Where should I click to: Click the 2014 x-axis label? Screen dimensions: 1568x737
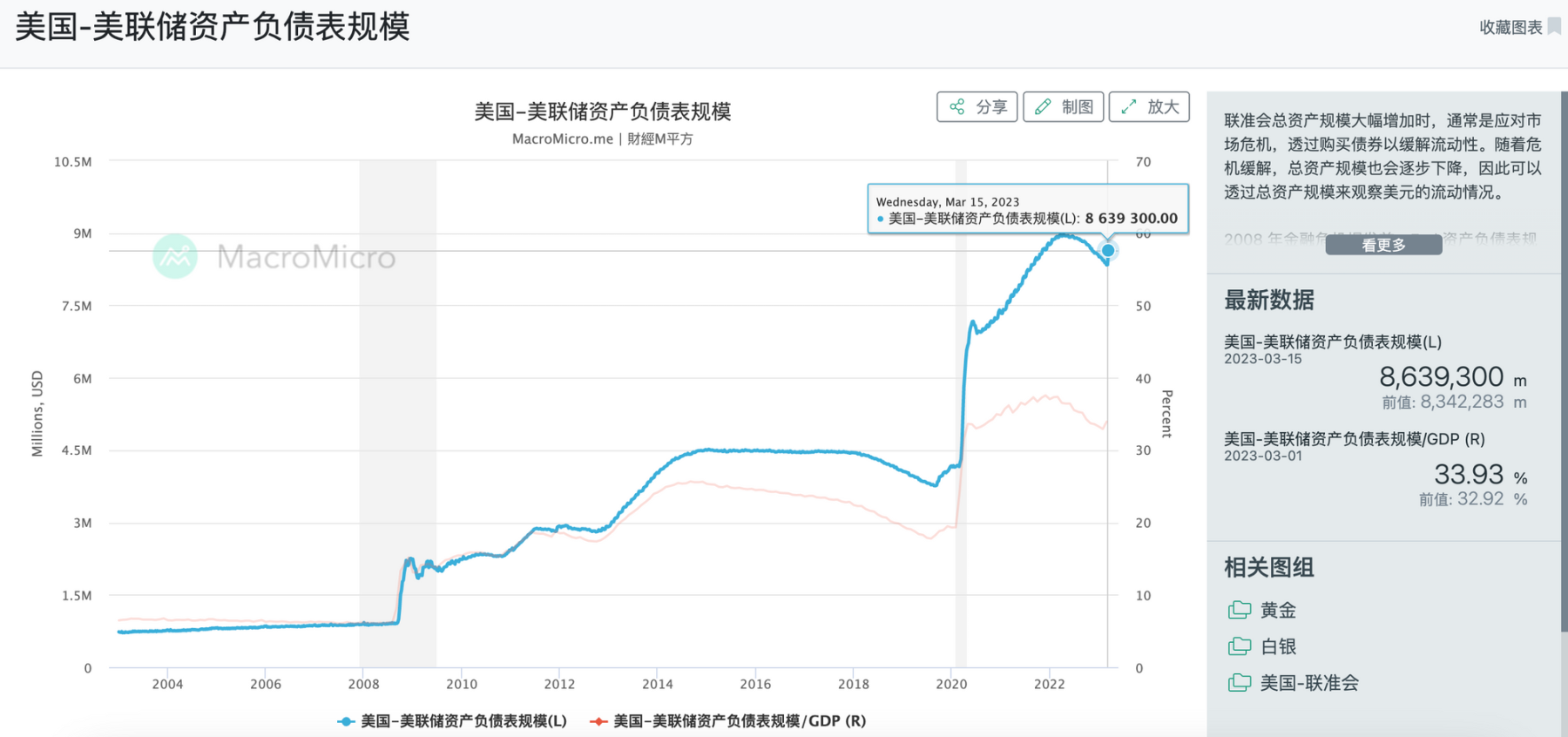[658, 685]
